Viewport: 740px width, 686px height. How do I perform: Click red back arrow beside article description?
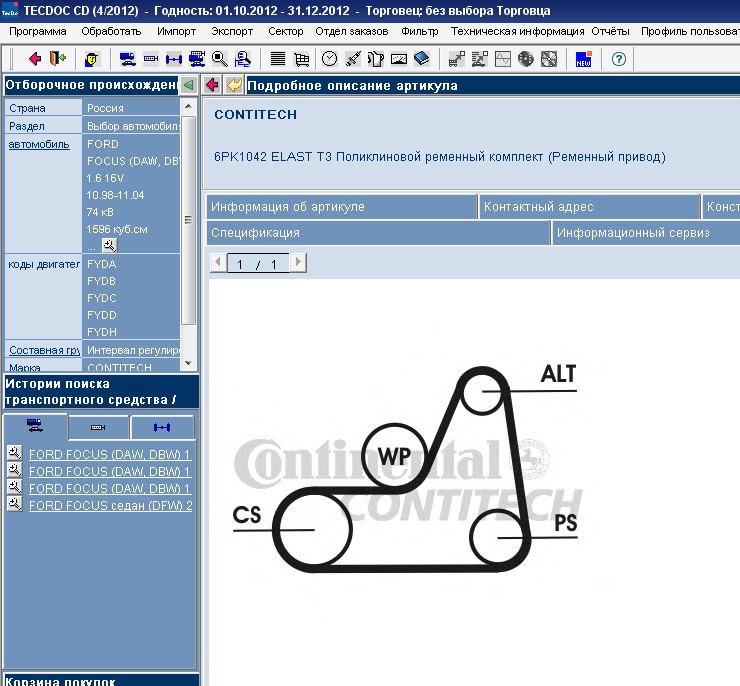[212, 85]
